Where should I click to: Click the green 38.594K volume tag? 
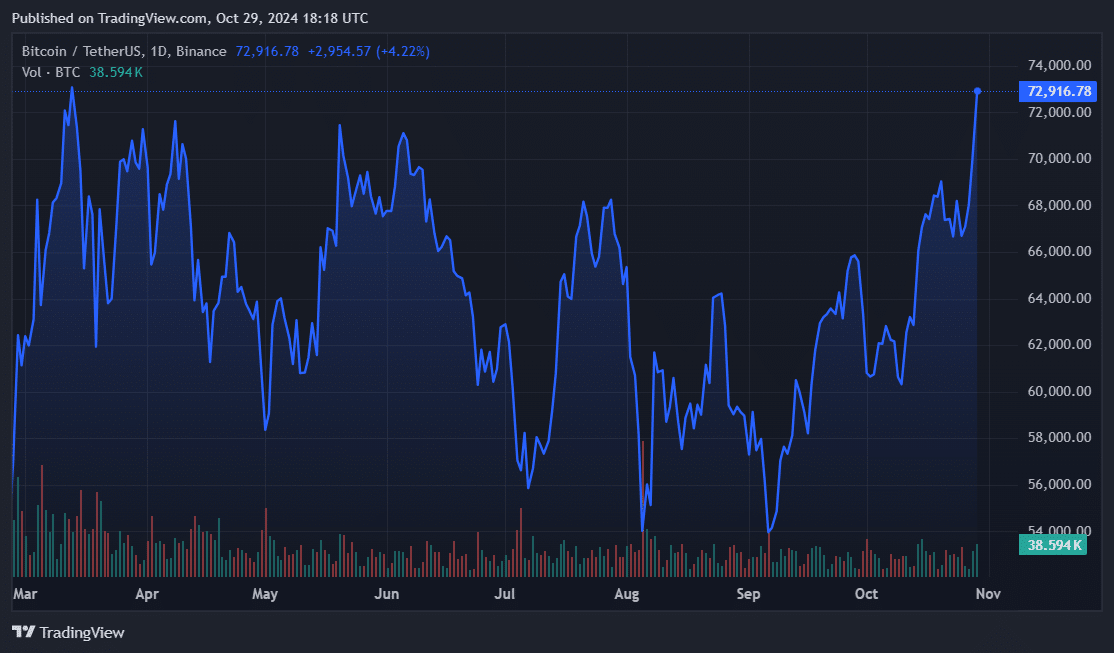click(1052, 545)
